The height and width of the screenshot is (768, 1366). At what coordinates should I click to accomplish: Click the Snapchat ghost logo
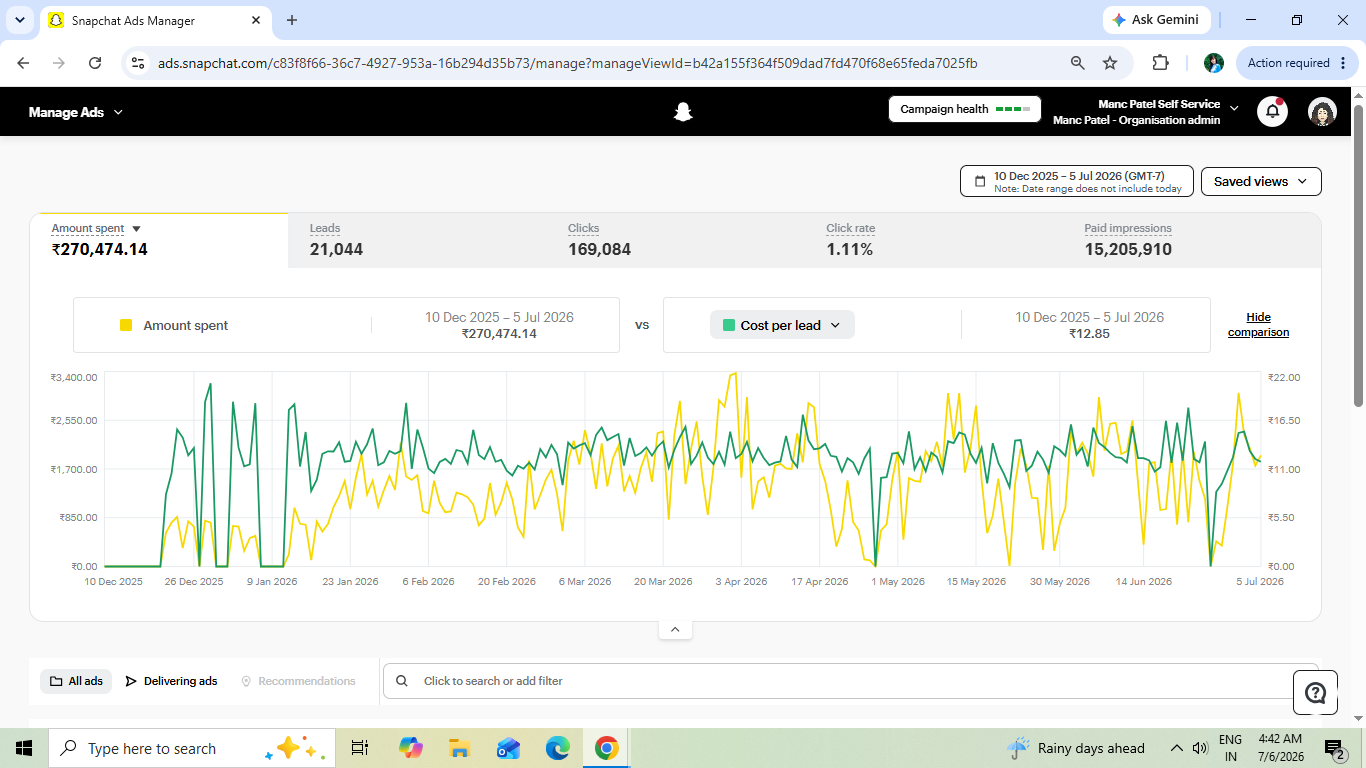683,112
